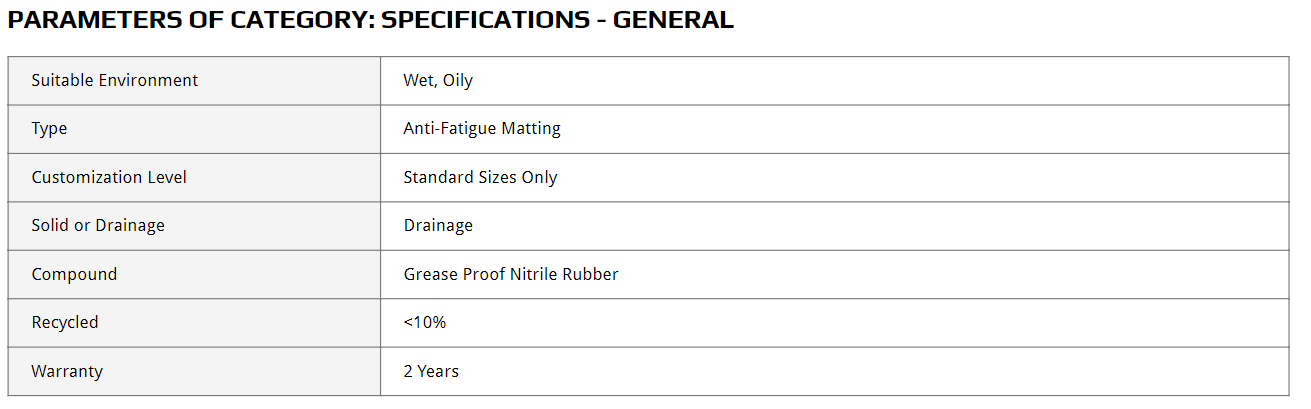Click the '<10%' recycled value
1311x409 pixels.
point(425,323)
